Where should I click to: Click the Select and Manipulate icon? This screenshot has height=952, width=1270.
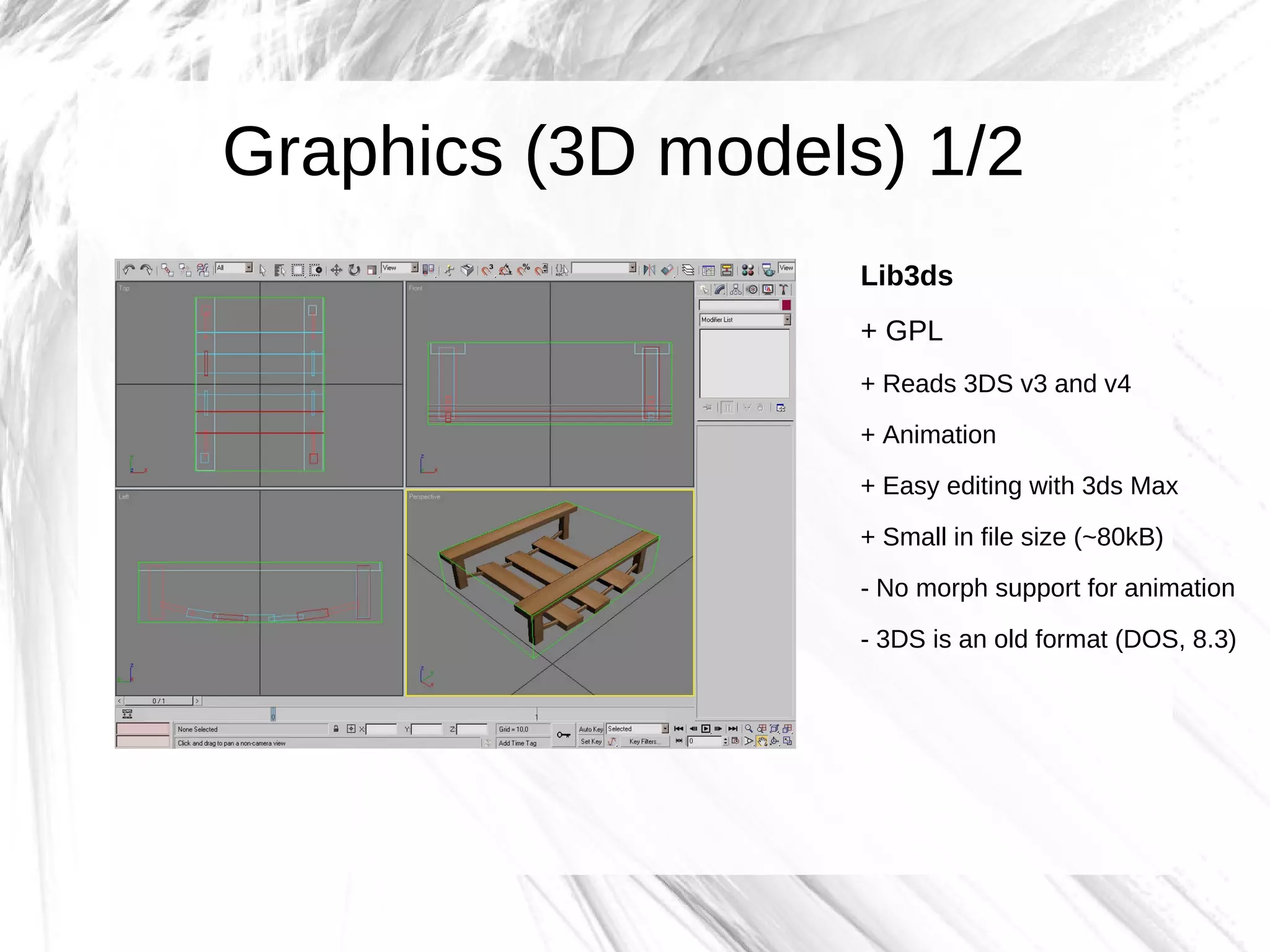tap(450, 270)
